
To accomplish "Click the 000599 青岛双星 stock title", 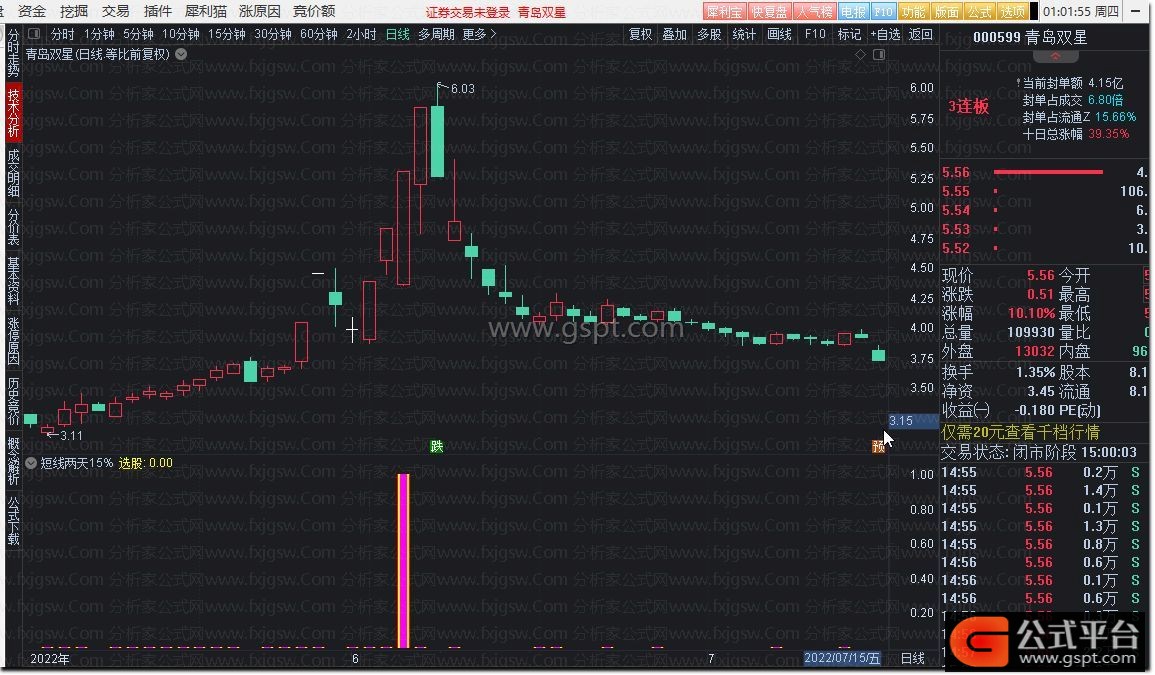I will [1030, 37].
